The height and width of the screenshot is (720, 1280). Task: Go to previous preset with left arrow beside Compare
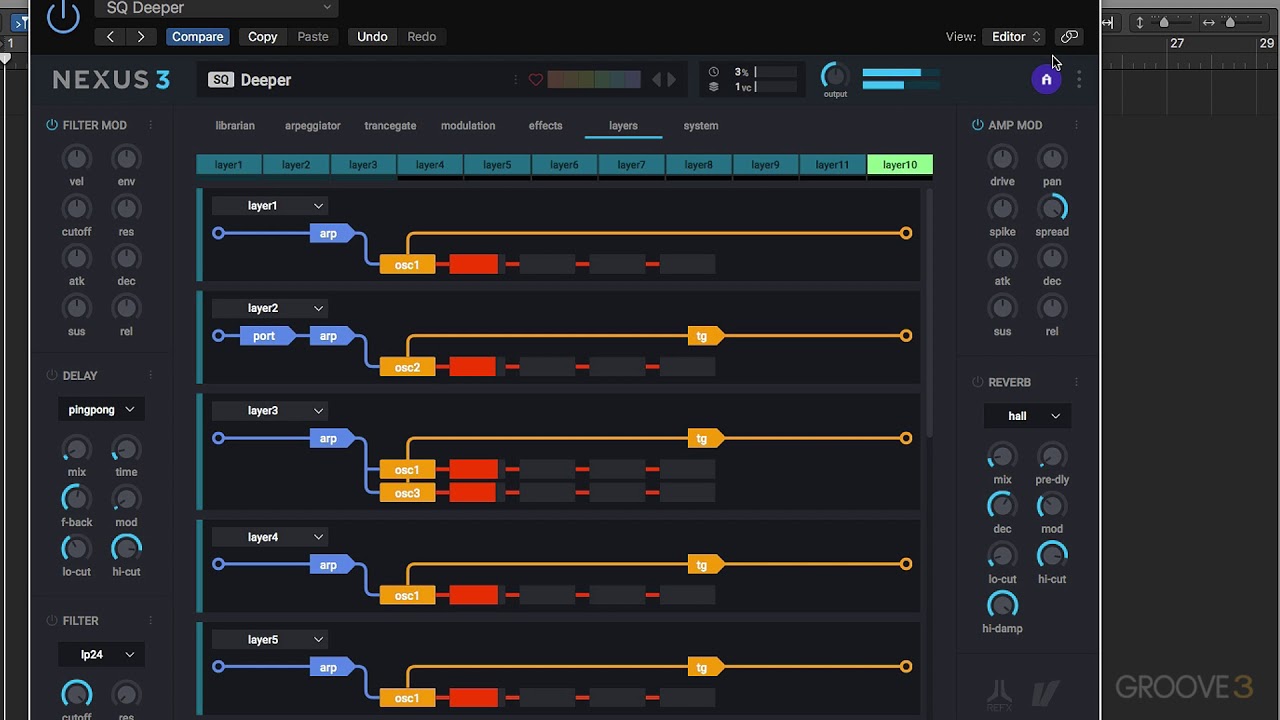[x=110, y=37]
